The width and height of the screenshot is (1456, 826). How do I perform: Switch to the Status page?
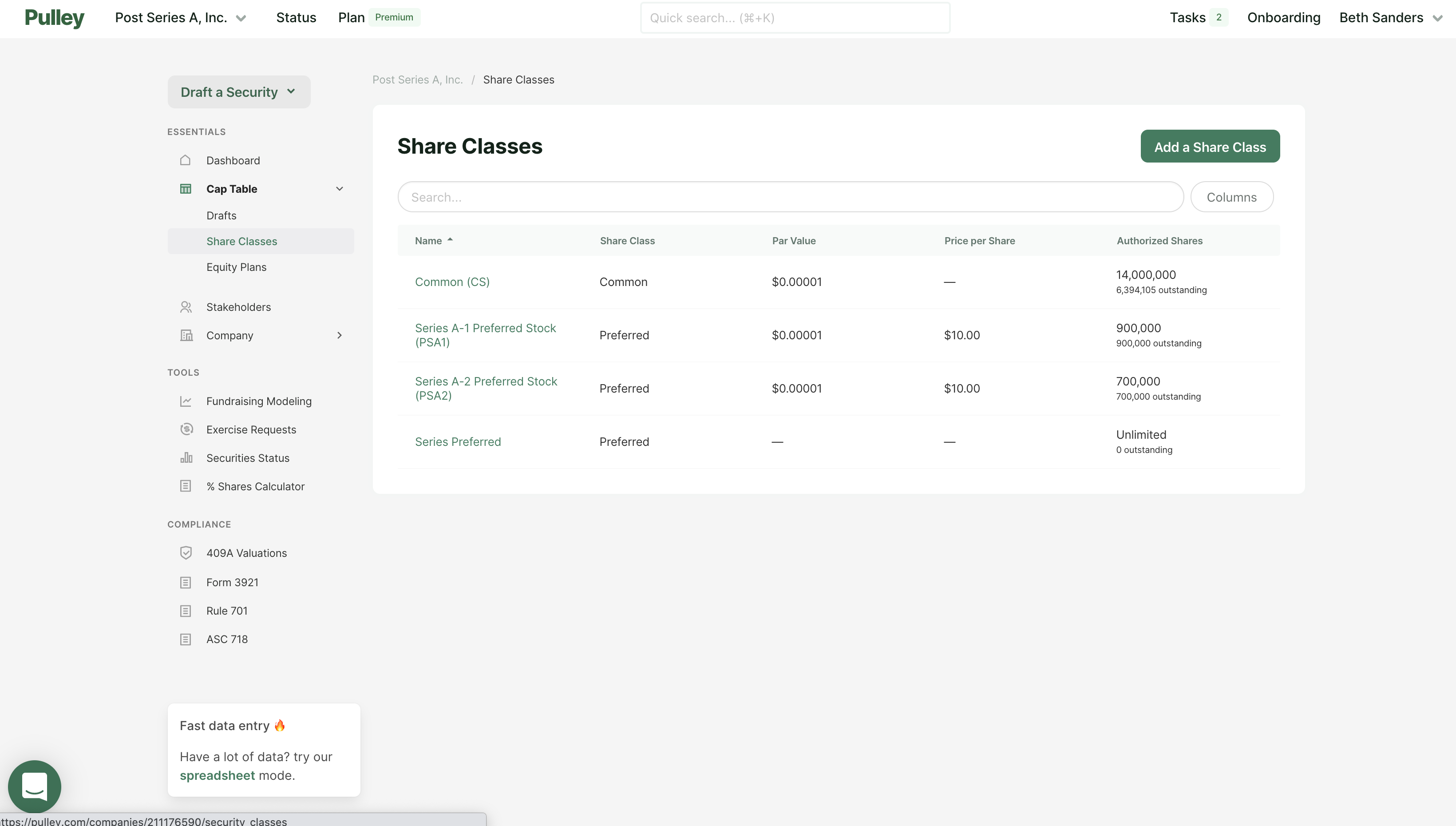pos(296,18)
